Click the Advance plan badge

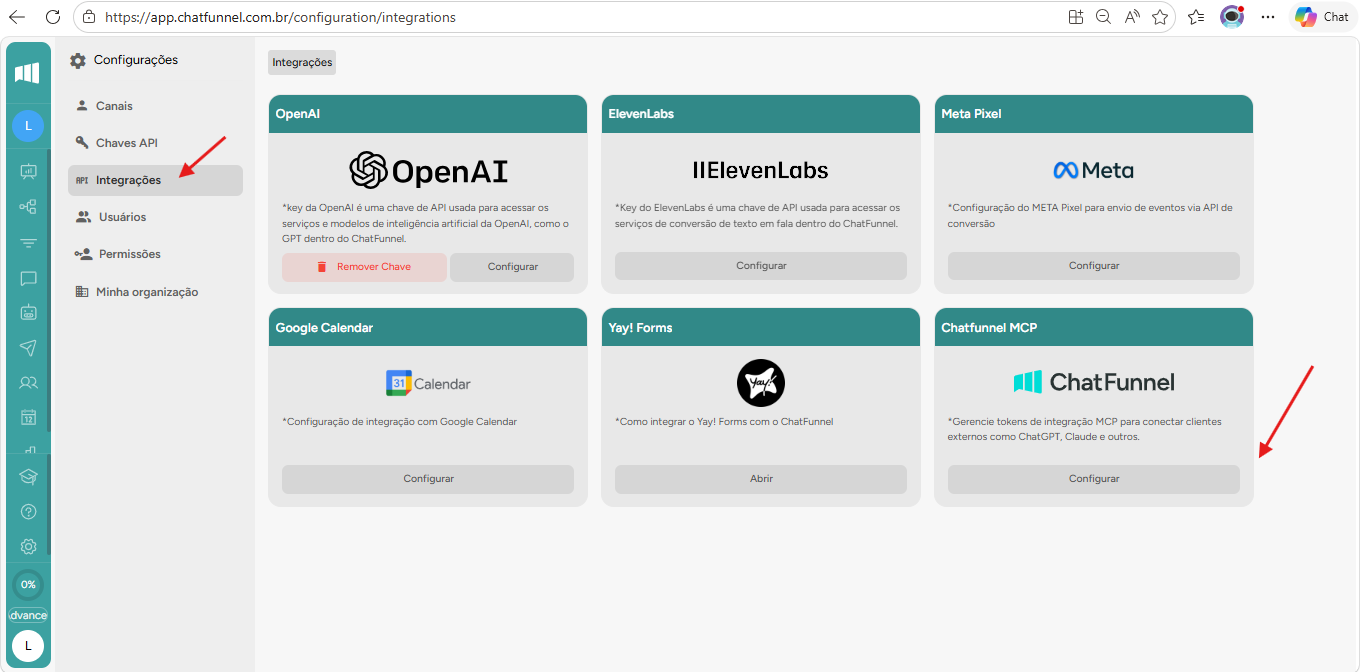click(x=28, y=615)
